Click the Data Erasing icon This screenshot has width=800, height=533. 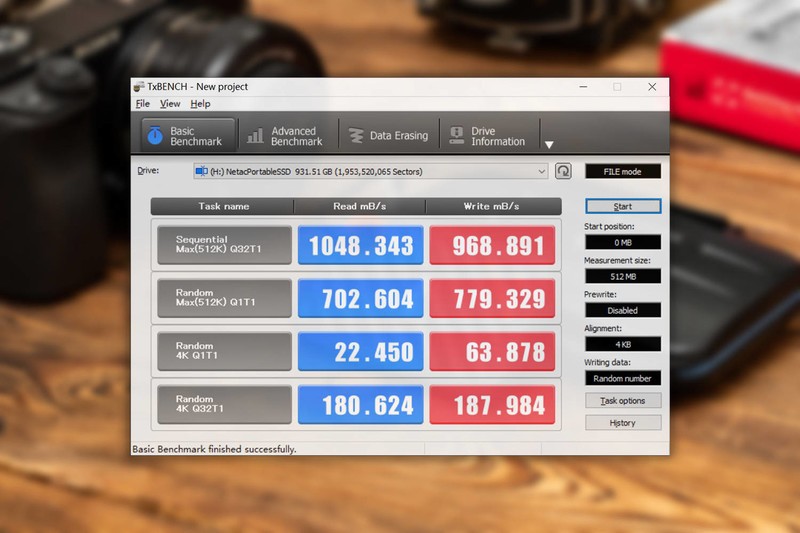coord(356,136)
